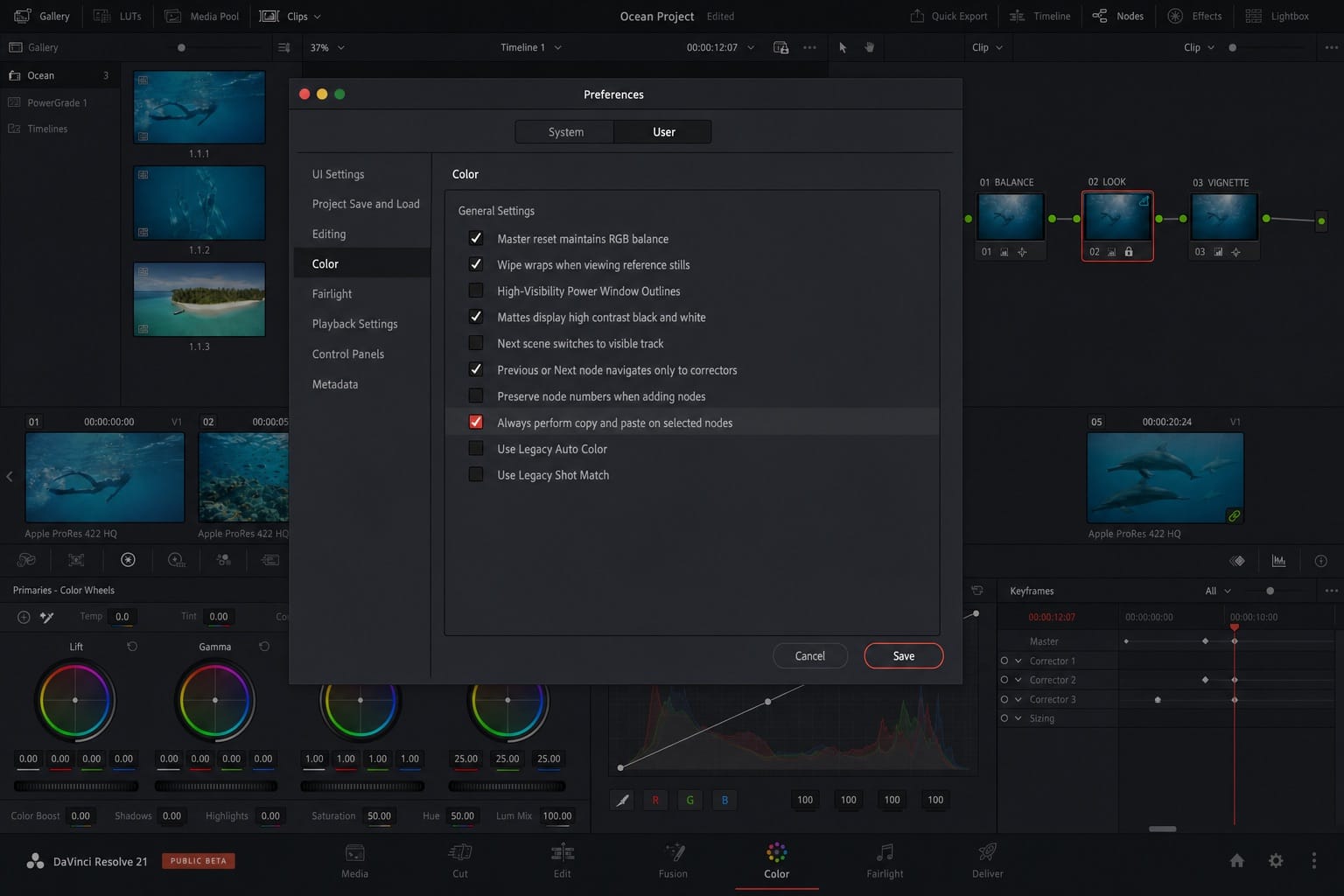Toggle the blue B channel curve button
The image size is (1344, 896).
pos(724,800)
